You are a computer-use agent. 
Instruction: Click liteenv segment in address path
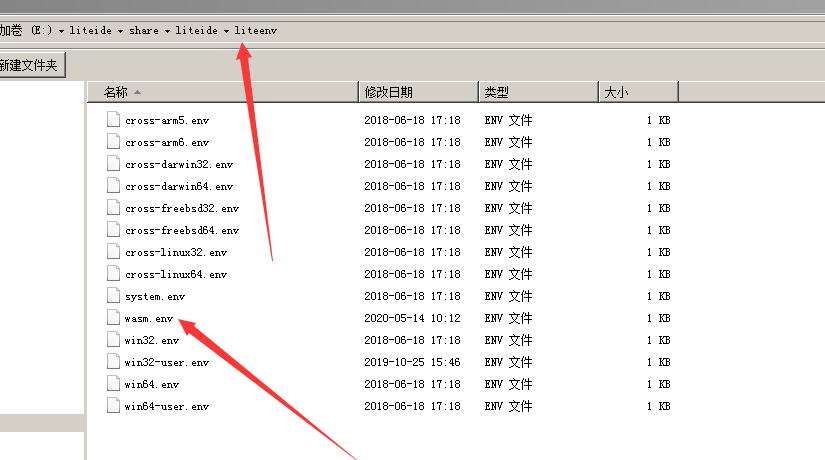pos(256,31)
